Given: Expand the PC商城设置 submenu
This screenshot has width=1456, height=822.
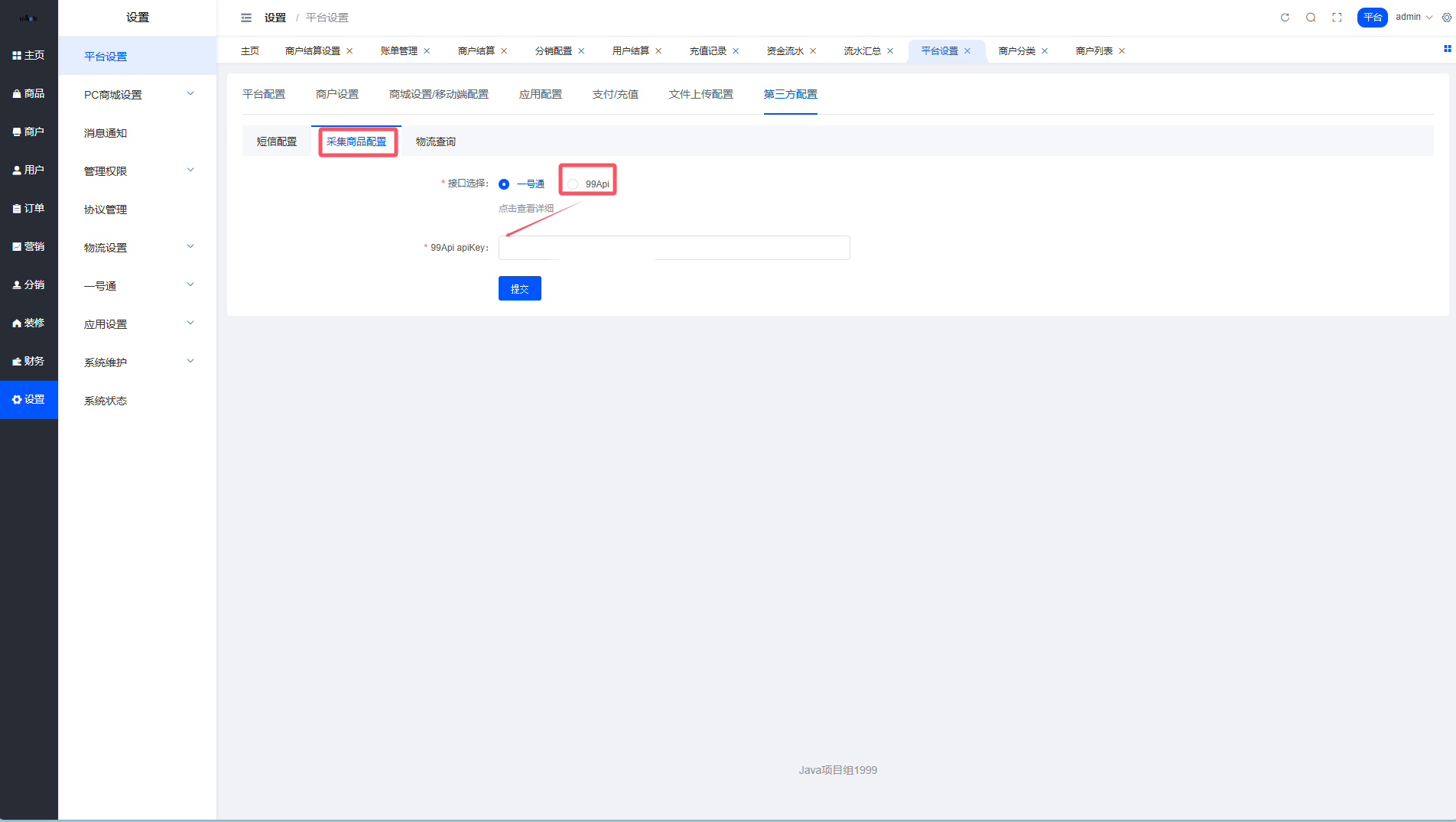Looking at the screenshot, I should 138,94.
